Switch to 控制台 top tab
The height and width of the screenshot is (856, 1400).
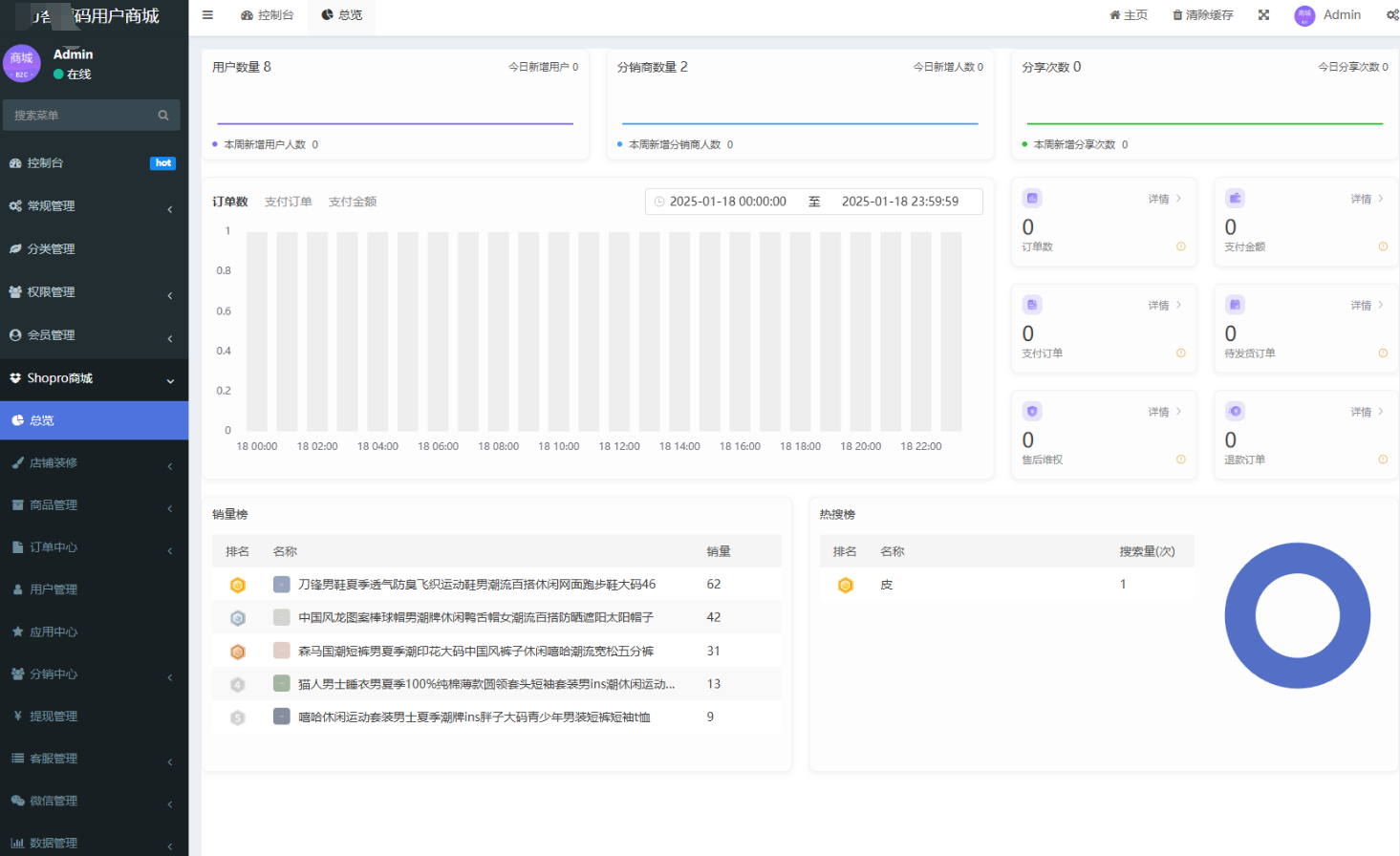pyautogui.click(x=268, y=15)
